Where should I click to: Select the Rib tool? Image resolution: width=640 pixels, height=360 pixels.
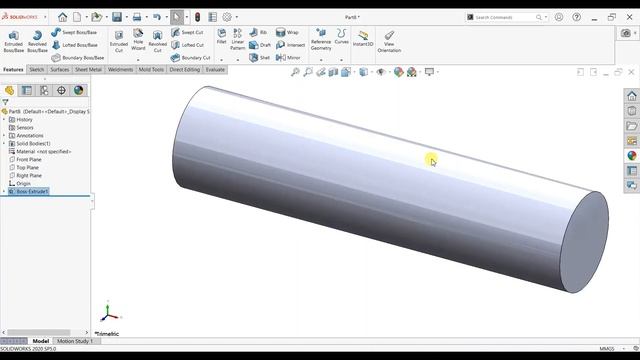point(258,32)
